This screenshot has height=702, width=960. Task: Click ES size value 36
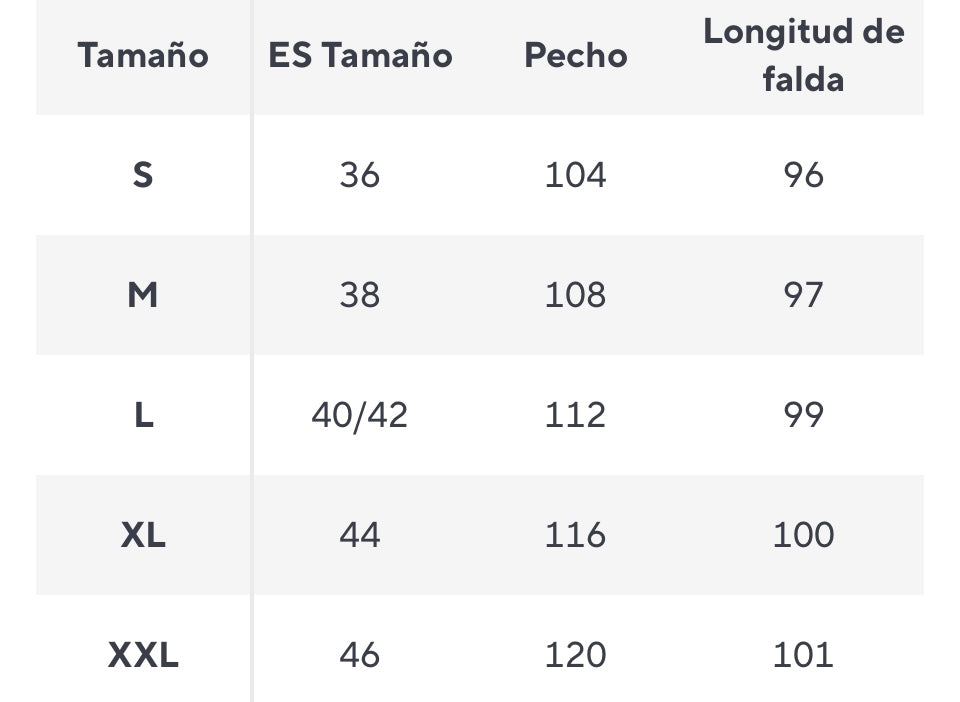pyautogui.click(x=360, y=175)
